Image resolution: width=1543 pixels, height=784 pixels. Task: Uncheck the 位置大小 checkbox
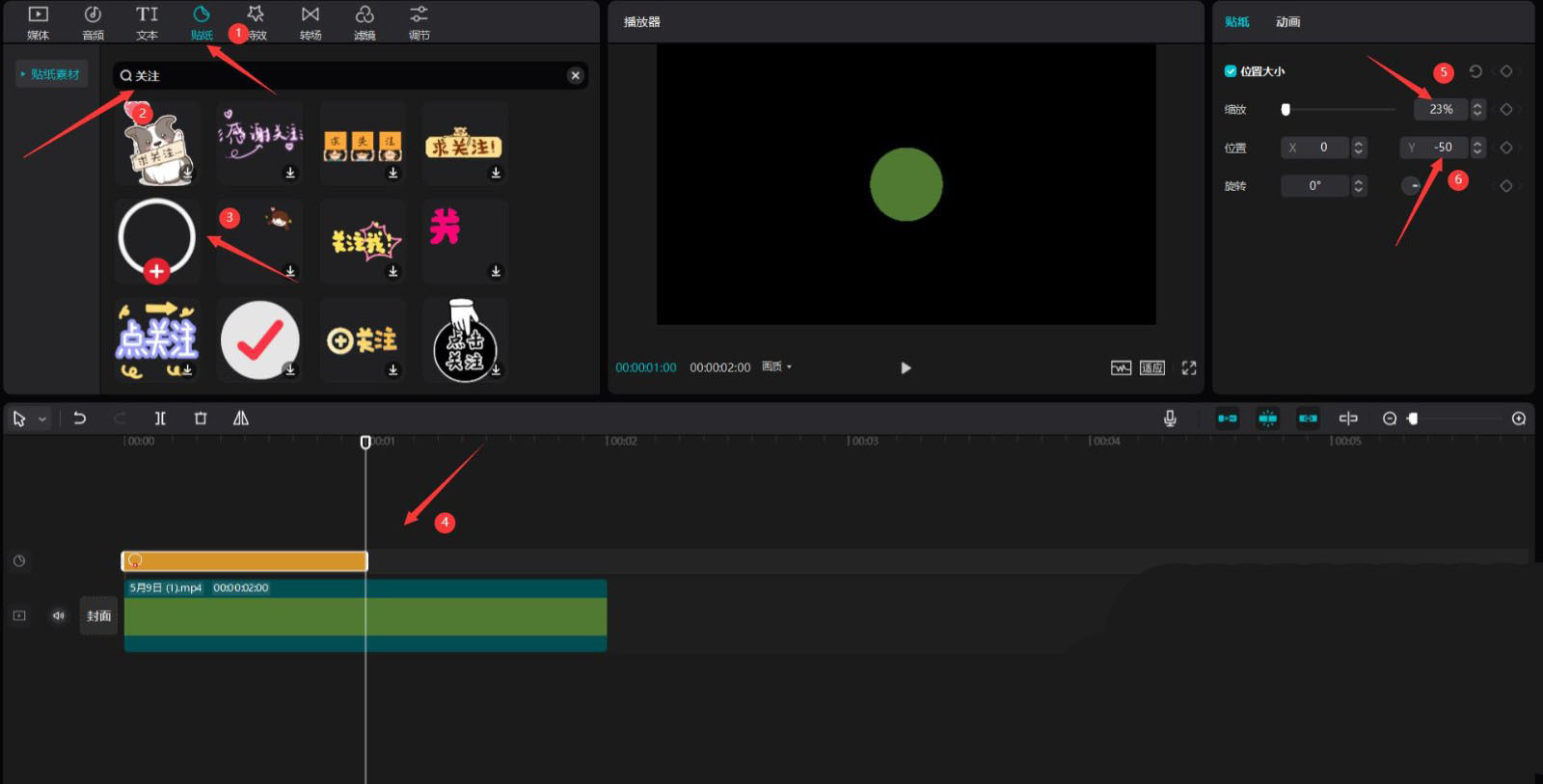tap(1231, 71)
